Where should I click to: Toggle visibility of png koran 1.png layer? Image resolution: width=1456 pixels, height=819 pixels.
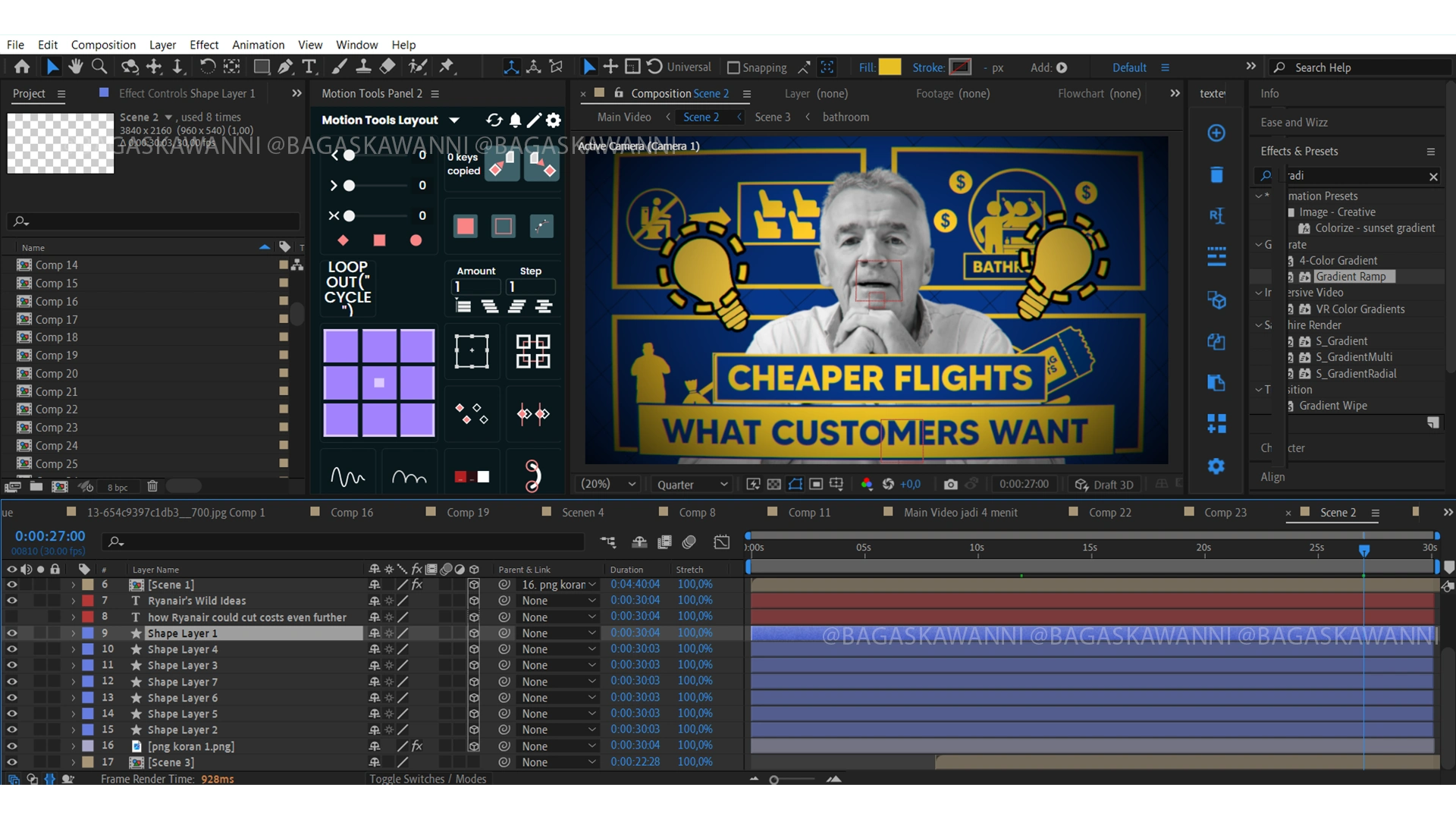(11, 746)
